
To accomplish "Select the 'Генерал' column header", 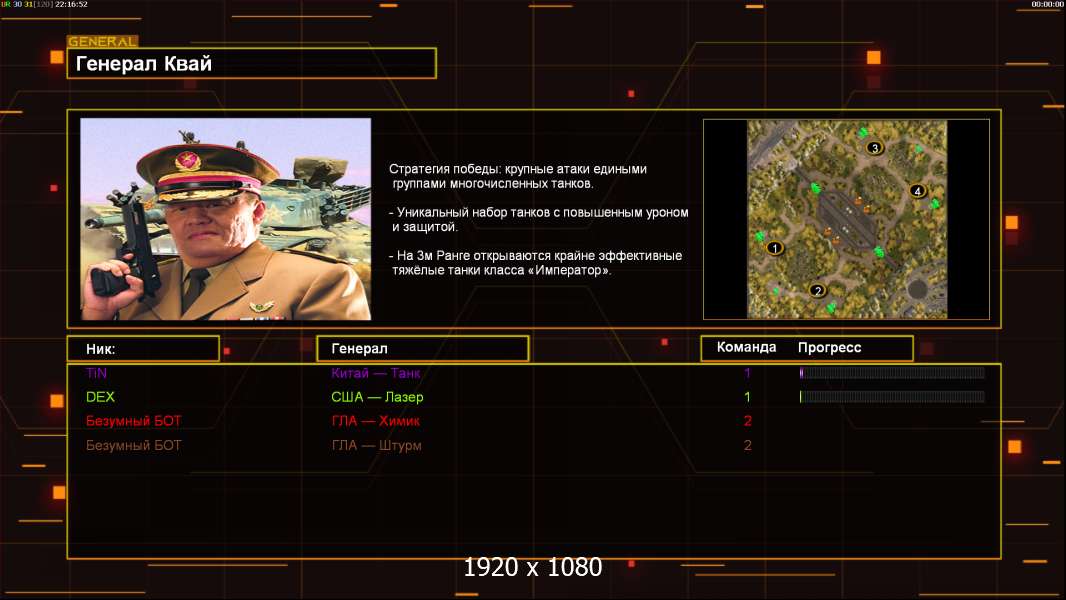I will click(x=422, y=348).
